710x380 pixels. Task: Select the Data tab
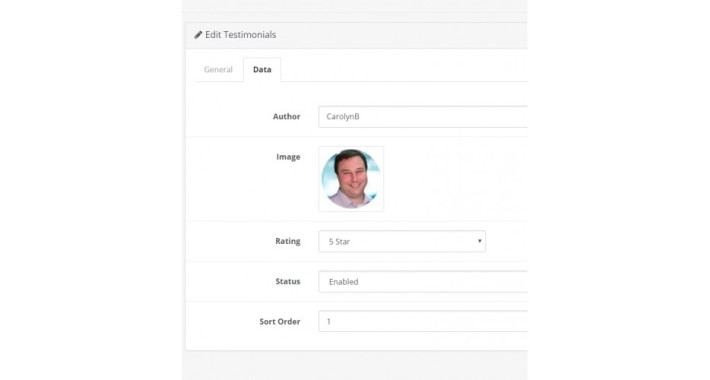coord(262,69)
